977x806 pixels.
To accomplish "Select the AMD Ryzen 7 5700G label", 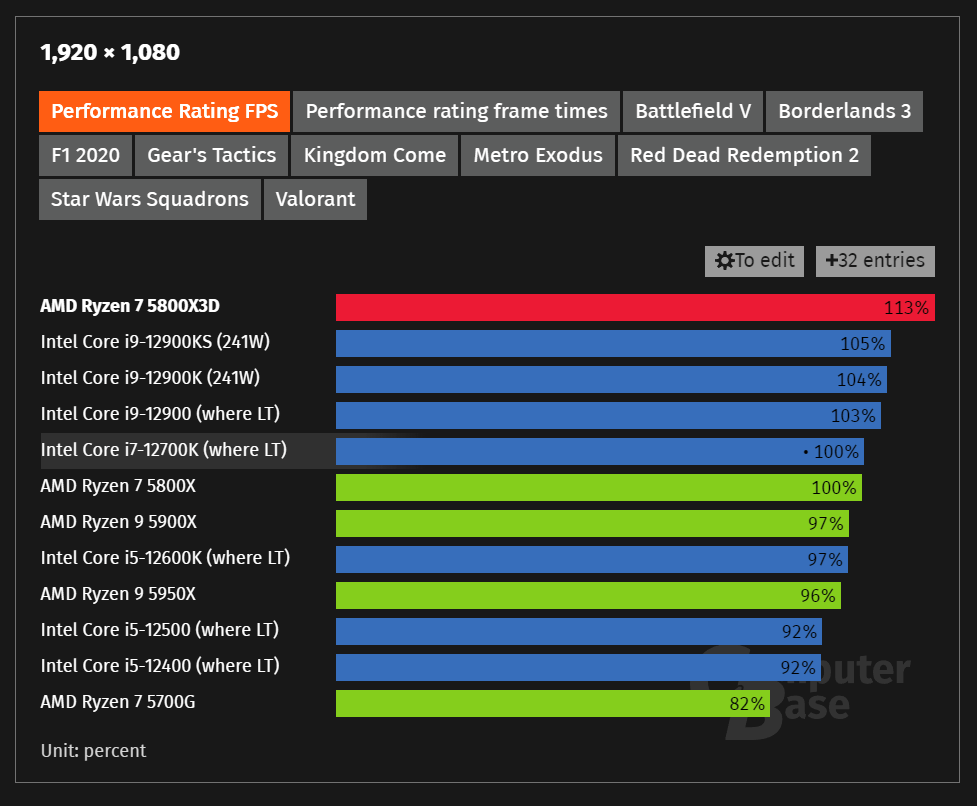I will 118,703.
